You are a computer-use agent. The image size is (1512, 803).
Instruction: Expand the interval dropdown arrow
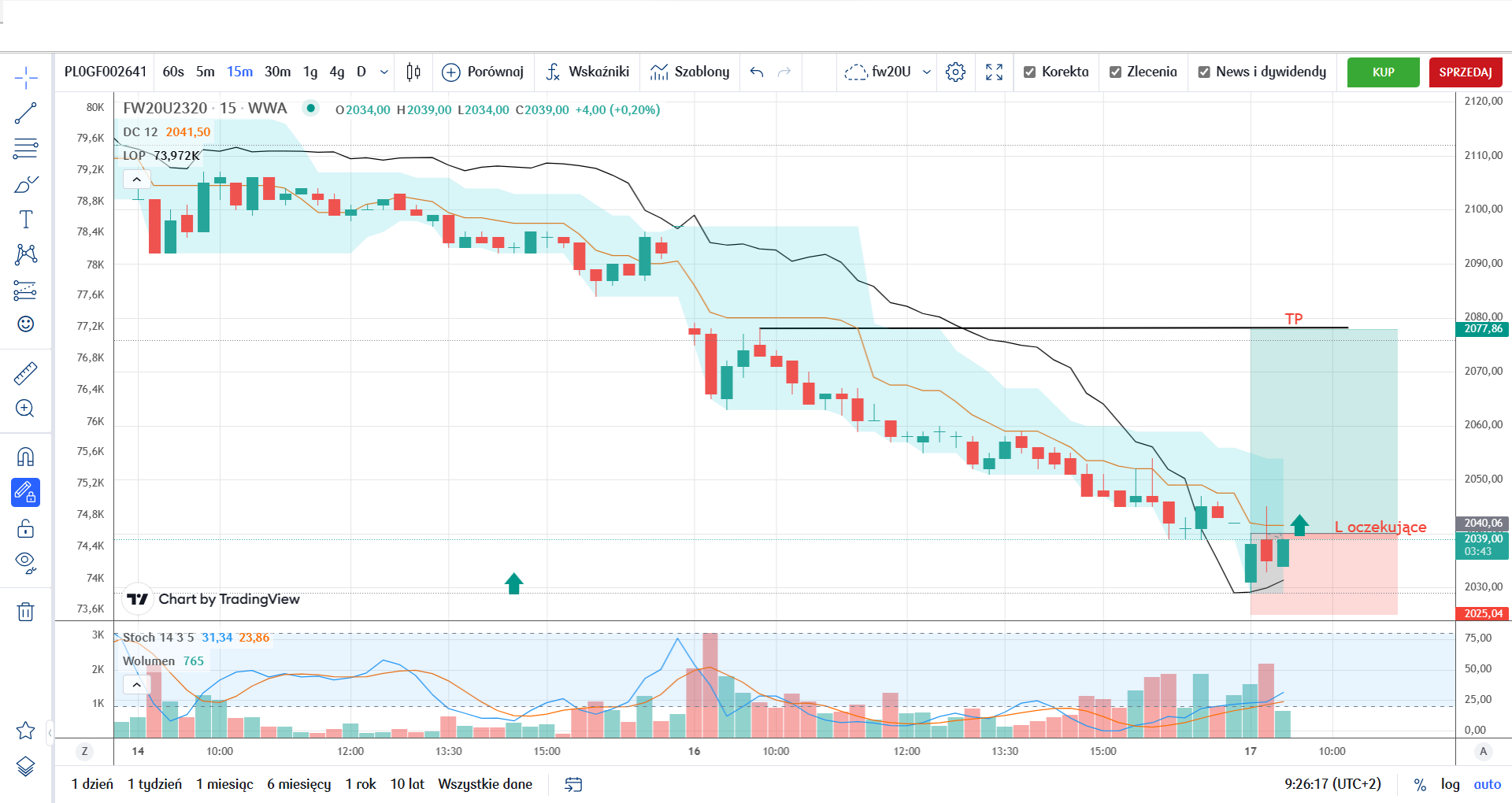pos(384,72)
